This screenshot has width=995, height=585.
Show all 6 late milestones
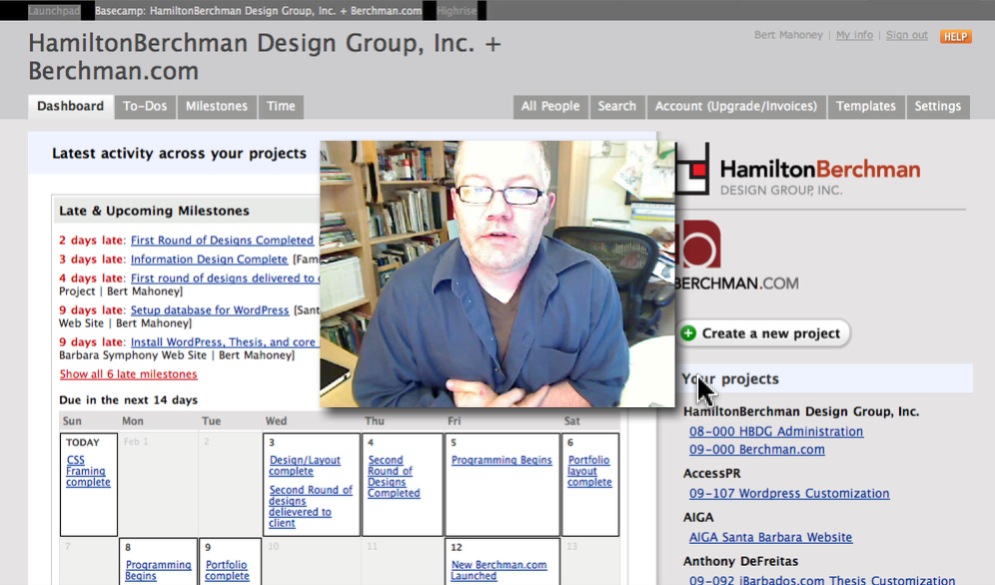point(128,374)
